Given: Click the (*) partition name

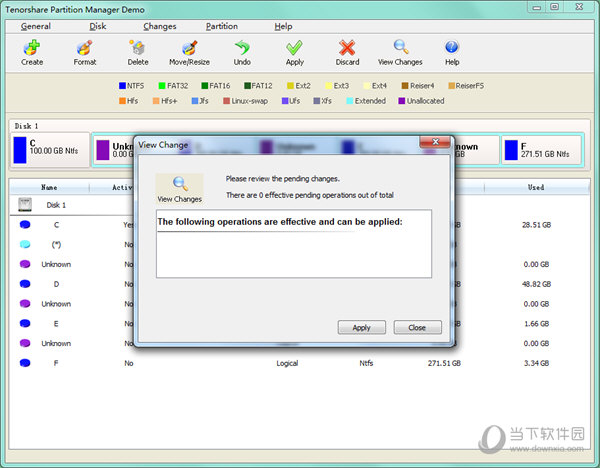Looking at the screenshot, I should (56, 245).
